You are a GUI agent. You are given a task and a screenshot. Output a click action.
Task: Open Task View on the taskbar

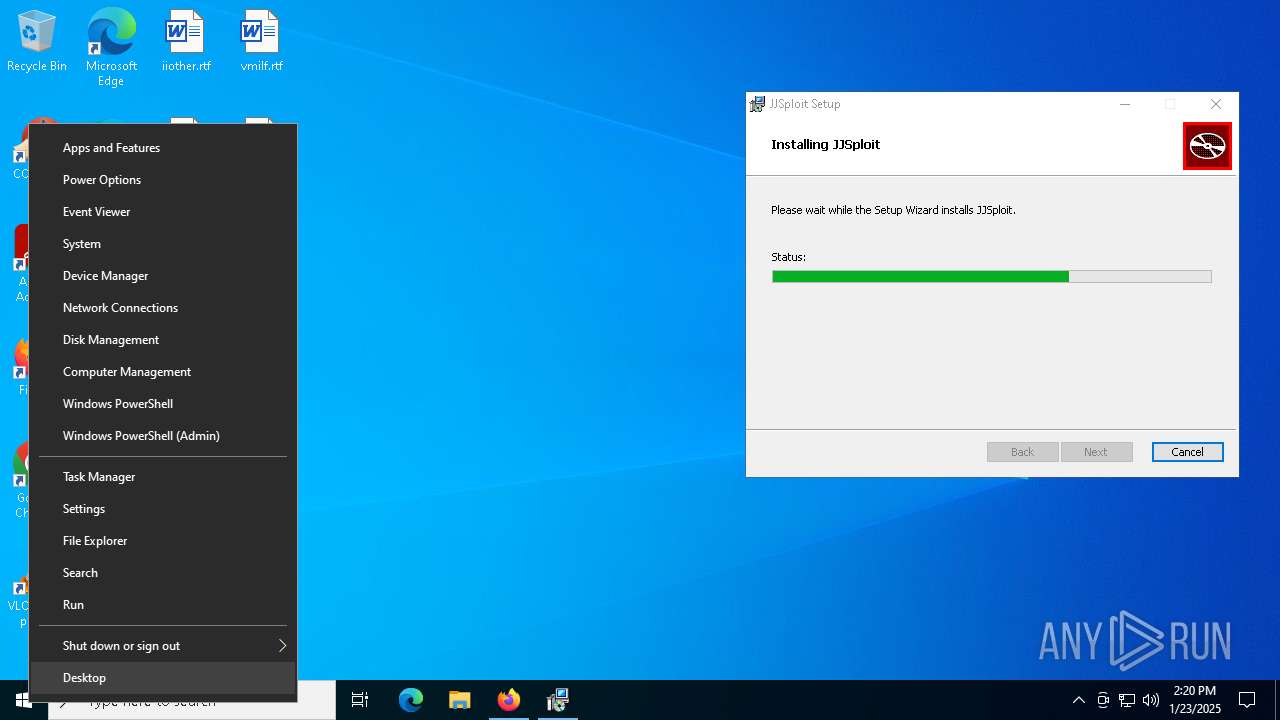[360, 700]
